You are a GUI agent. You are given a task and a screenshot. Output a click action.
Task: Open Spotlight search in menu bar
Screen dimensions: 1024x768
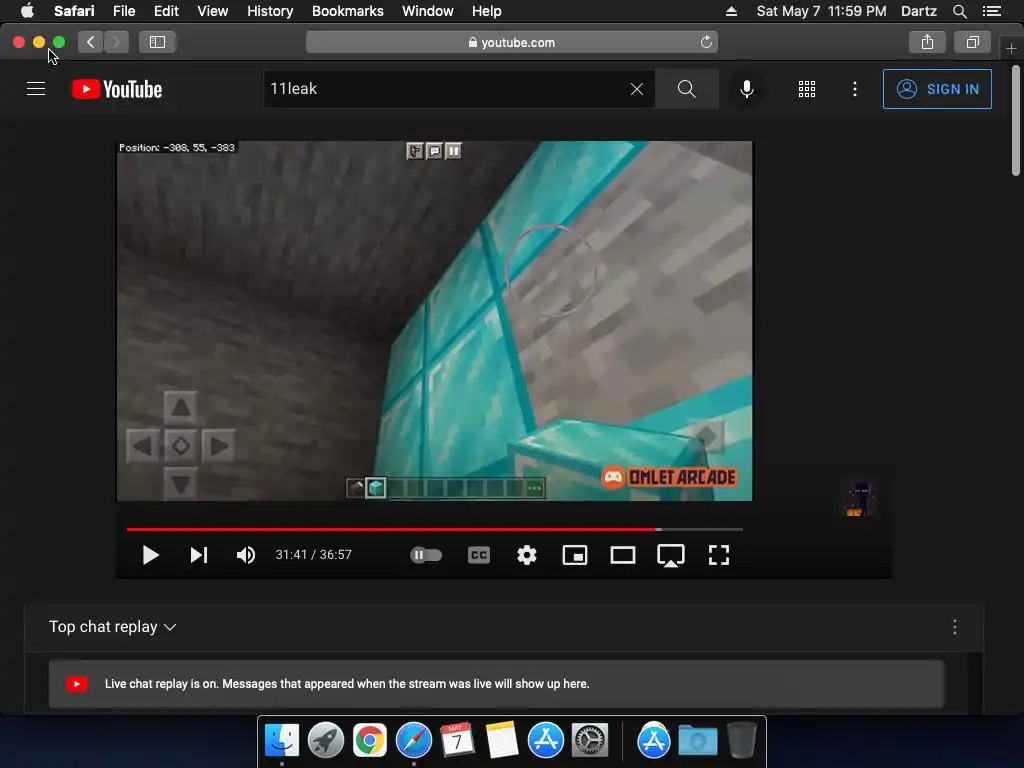pyautogui.click(x=959, y=11)
